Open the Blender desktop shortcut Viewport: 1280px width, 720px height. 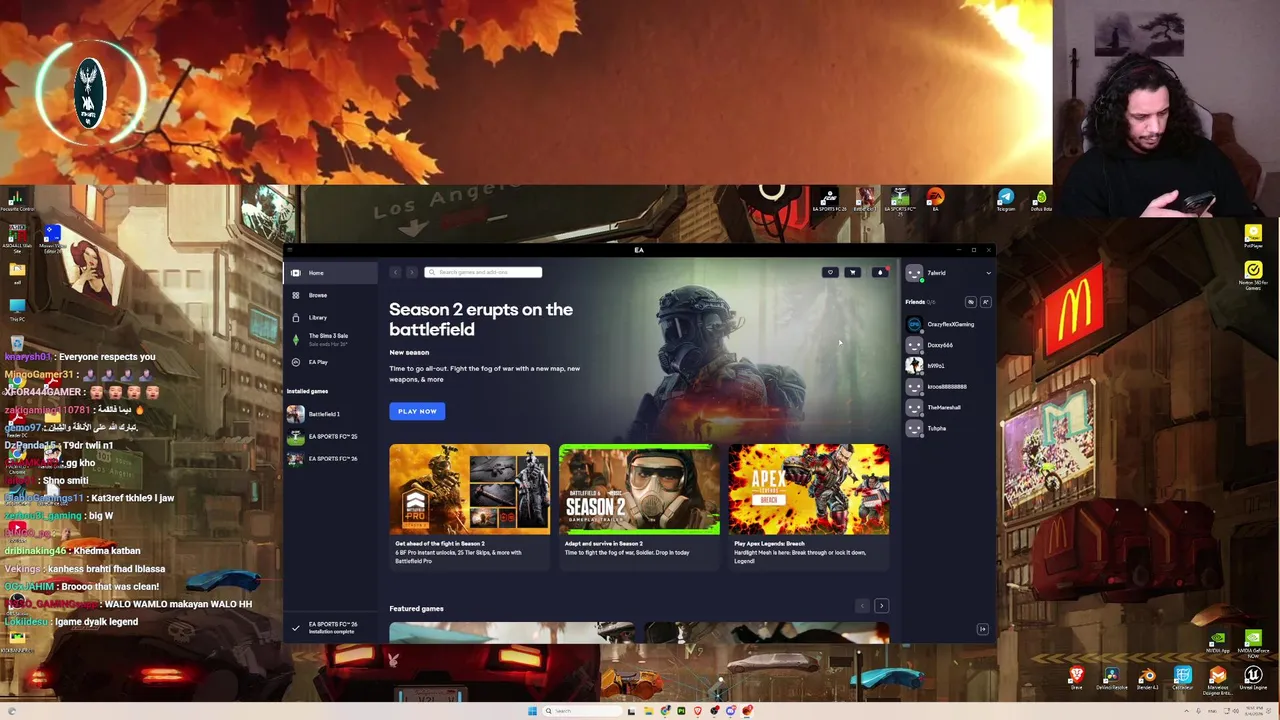coord(1147,679)
